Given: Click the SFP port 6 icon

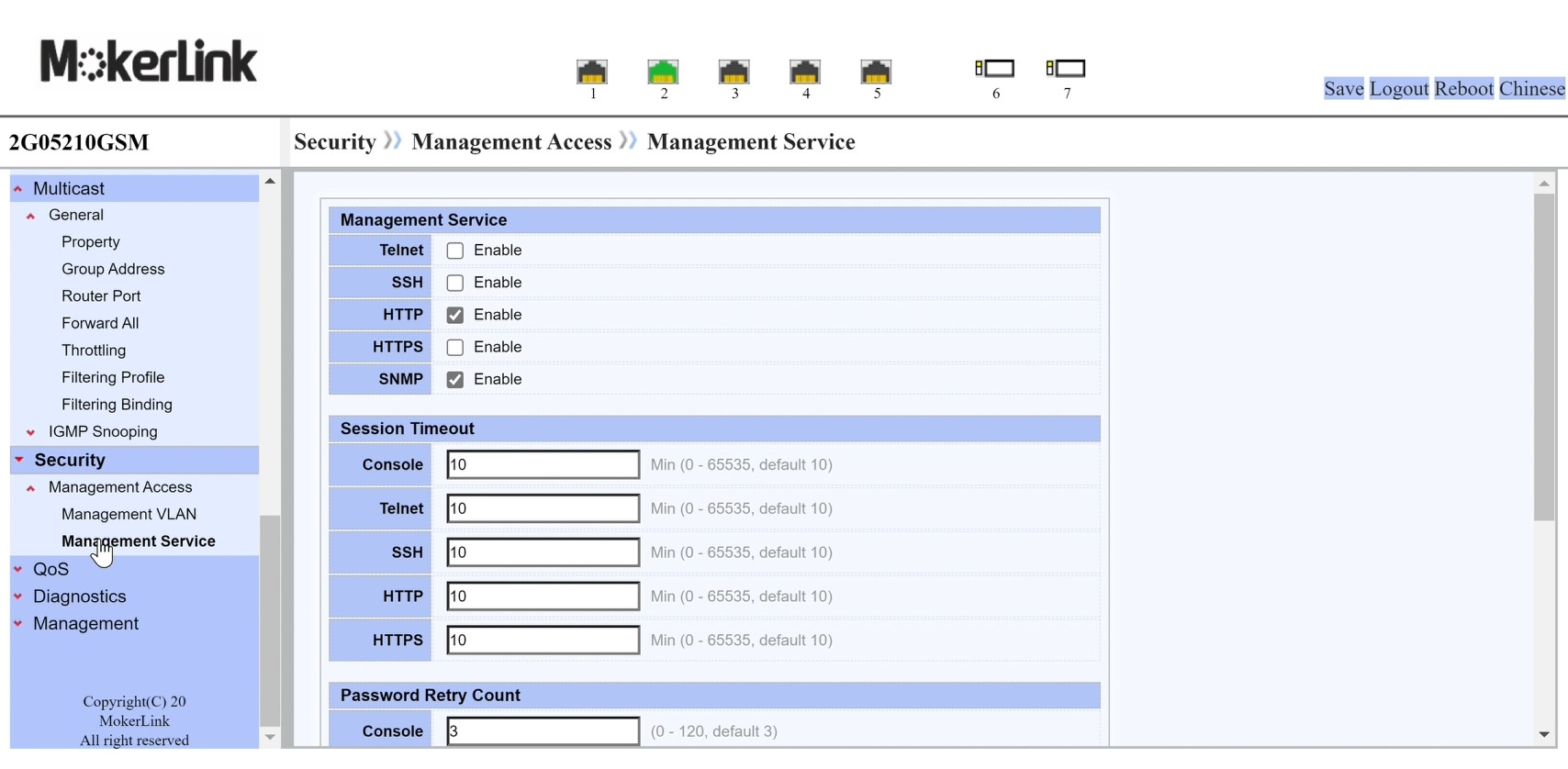Looking at the screenshot, I should pos(995,68).
